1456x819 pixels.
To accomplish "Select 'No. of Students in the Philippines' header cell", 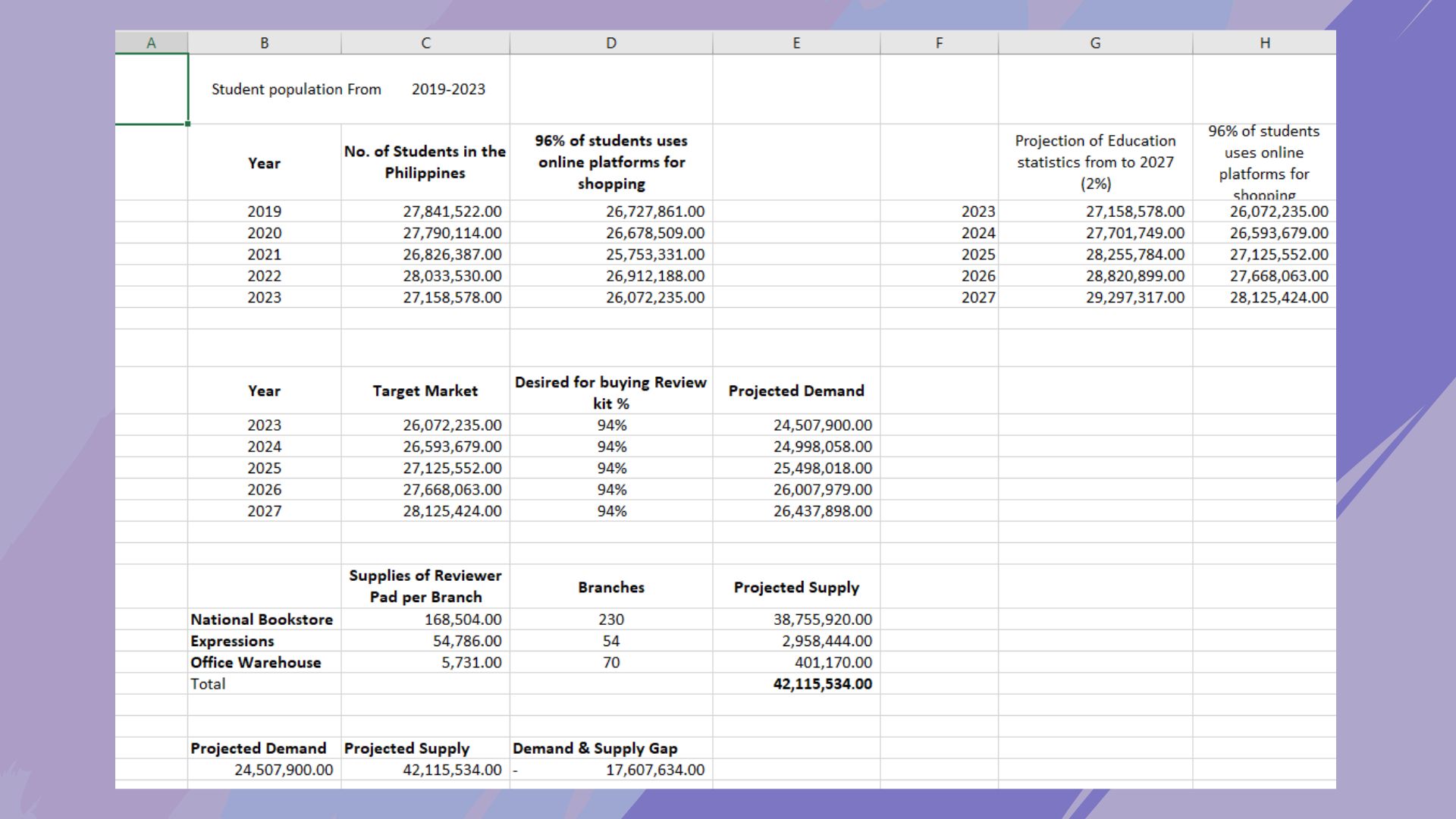I will click(x=425, y=162).
